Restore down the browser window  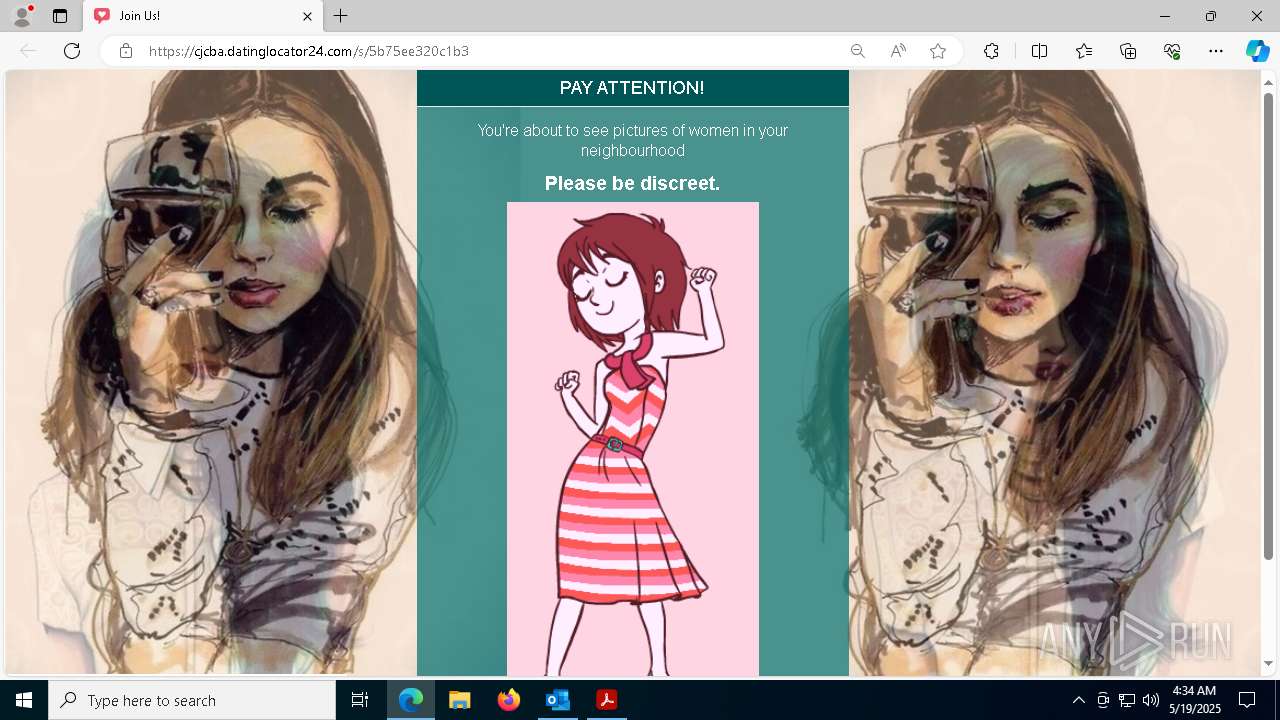click(1211, 16)
